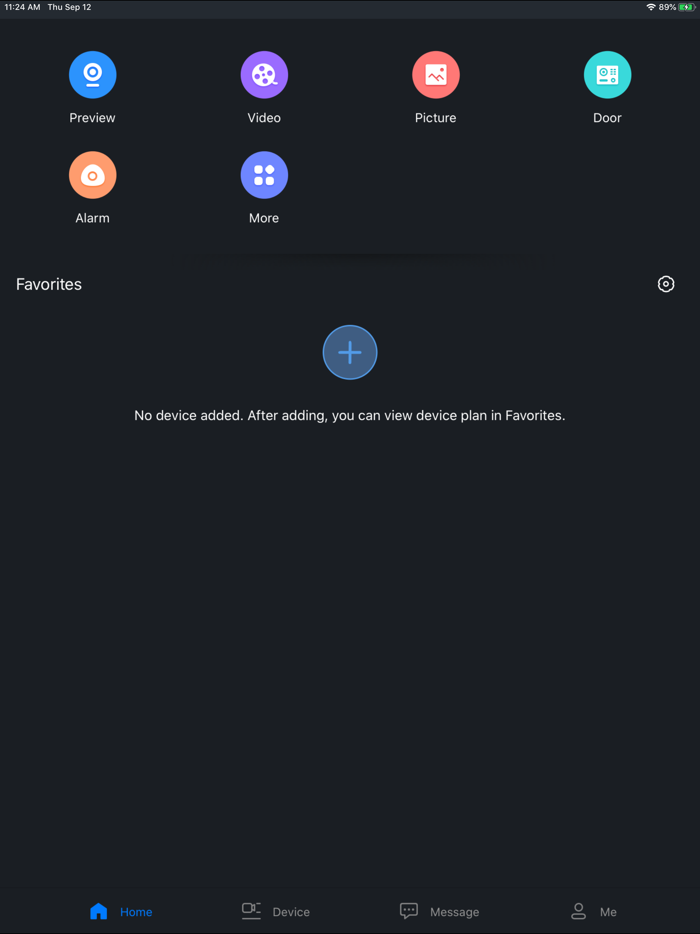Select the orange Alarm icon
The image size is (700, 934).
point(92,175)
